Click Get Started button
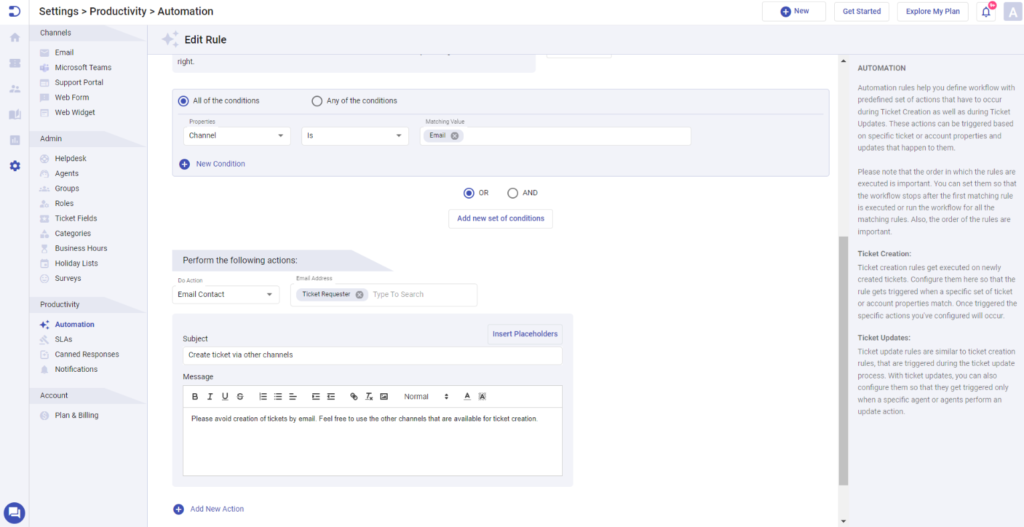The width and height of the screenshot is (1024, 527). pyautogui.click(x=861, y=12)
